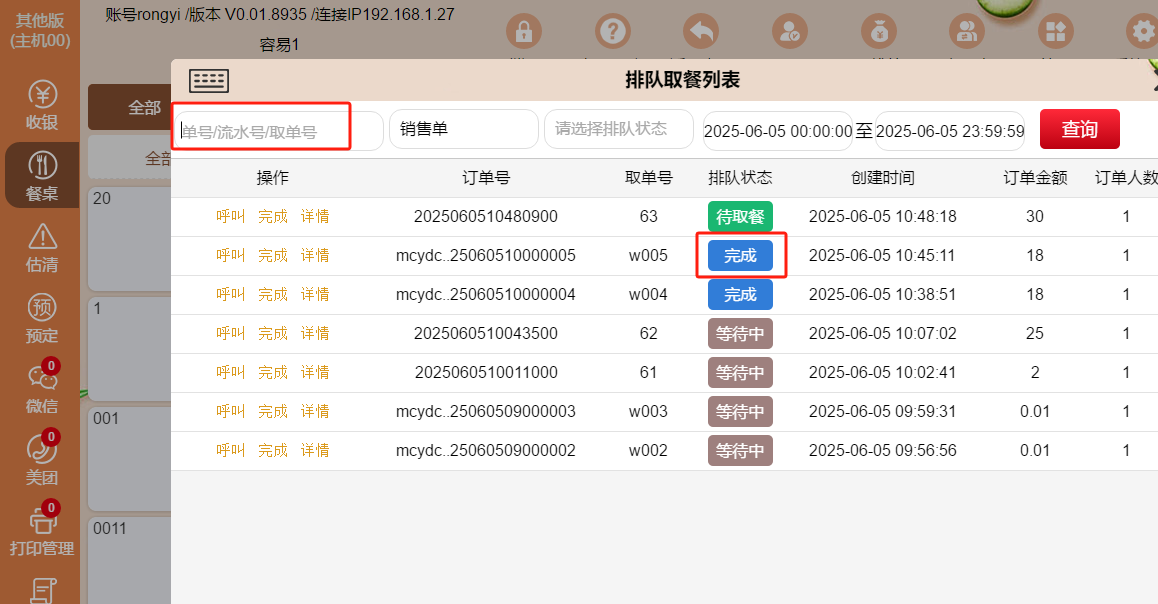Click the 取单号 column header
This screenshot has height=604, width=1158.
pyautogui.click(x=648, y=178)
